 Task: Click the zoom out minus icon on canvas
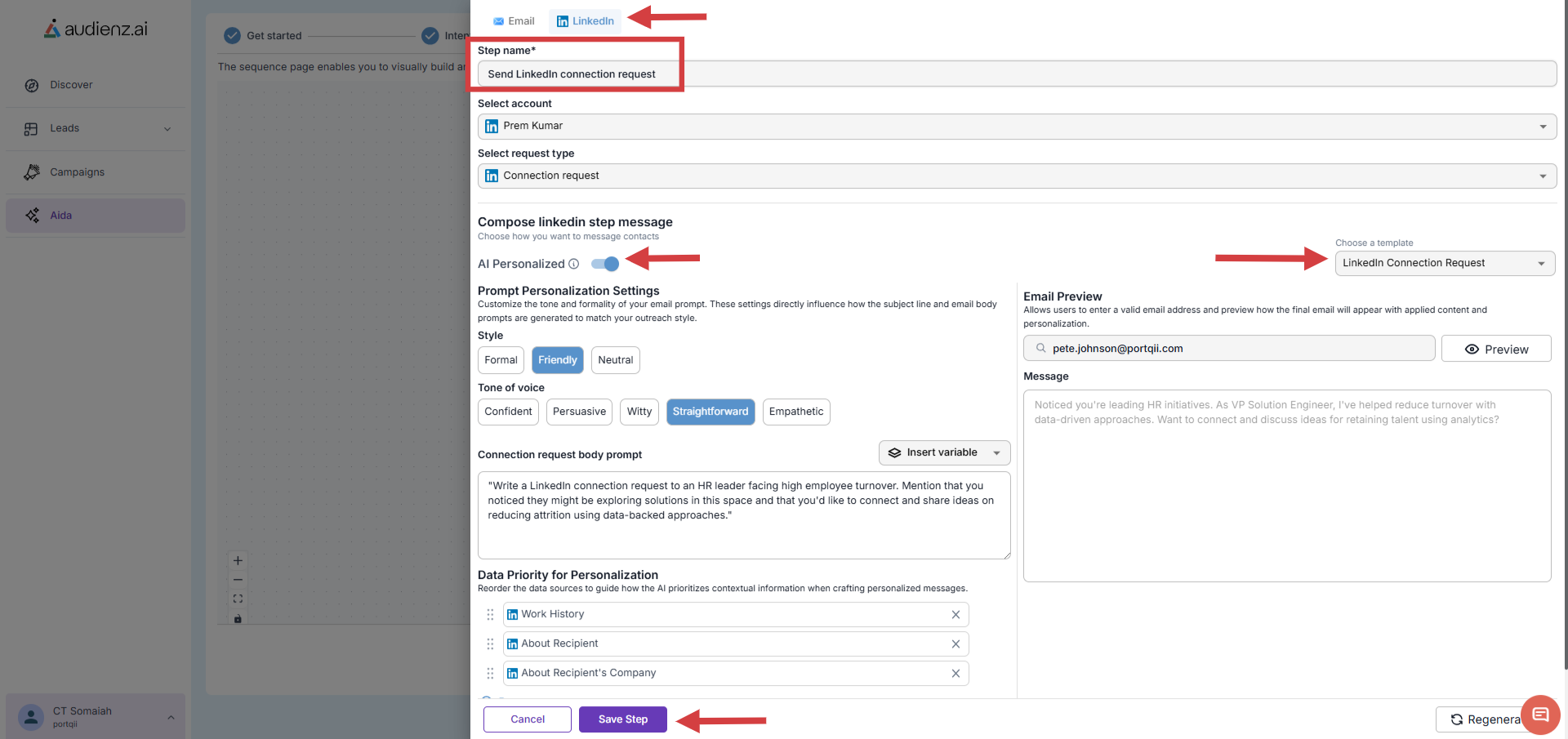coord(238,580)
